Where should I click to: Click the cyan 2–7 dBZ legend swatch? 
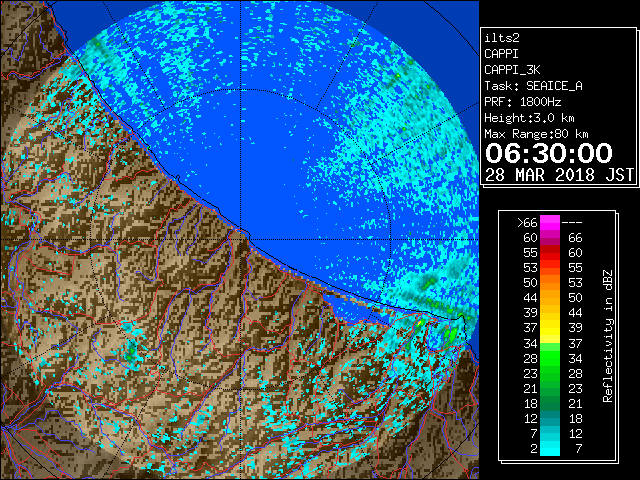[x=550, y=448]
